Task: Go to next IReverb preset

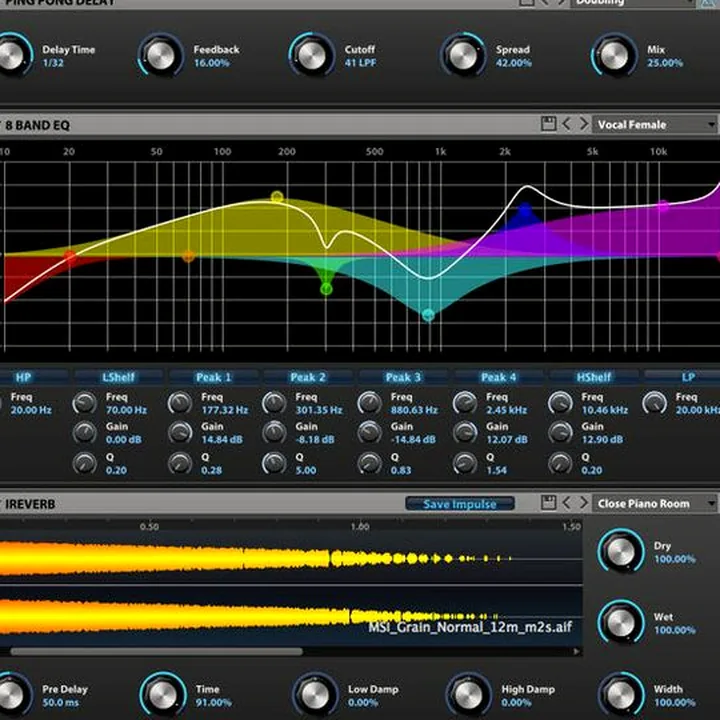Action: pos(584,503)
